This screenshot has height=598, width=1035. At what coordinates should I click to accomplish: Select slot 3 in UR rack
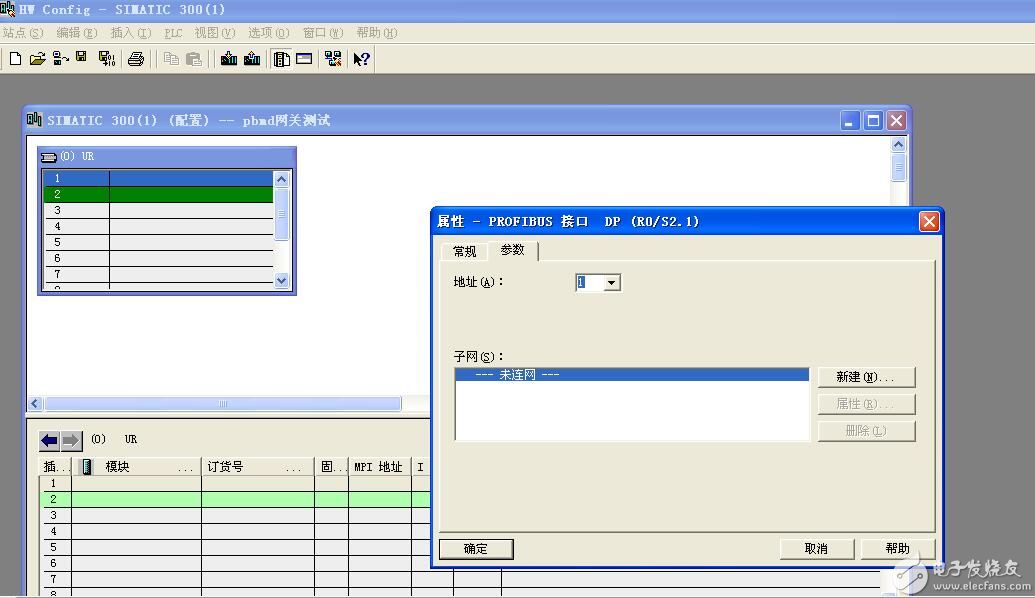pyautogui.click(x=158, y=210)
